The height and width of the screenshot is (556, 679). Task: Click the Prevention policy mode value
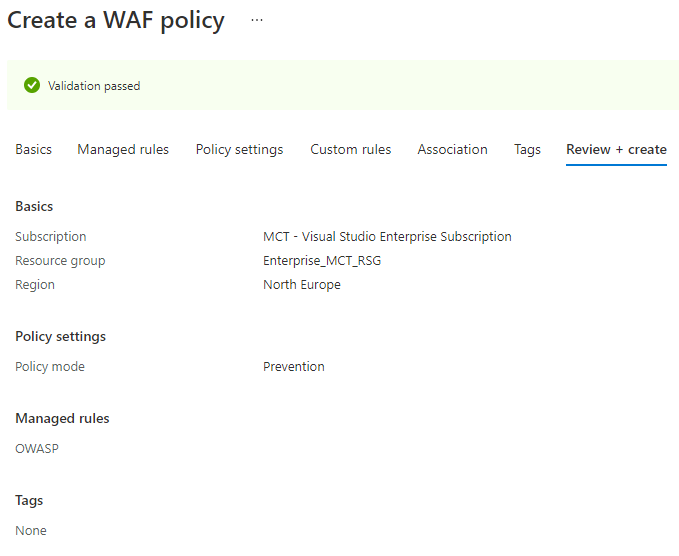coord(293,367)
